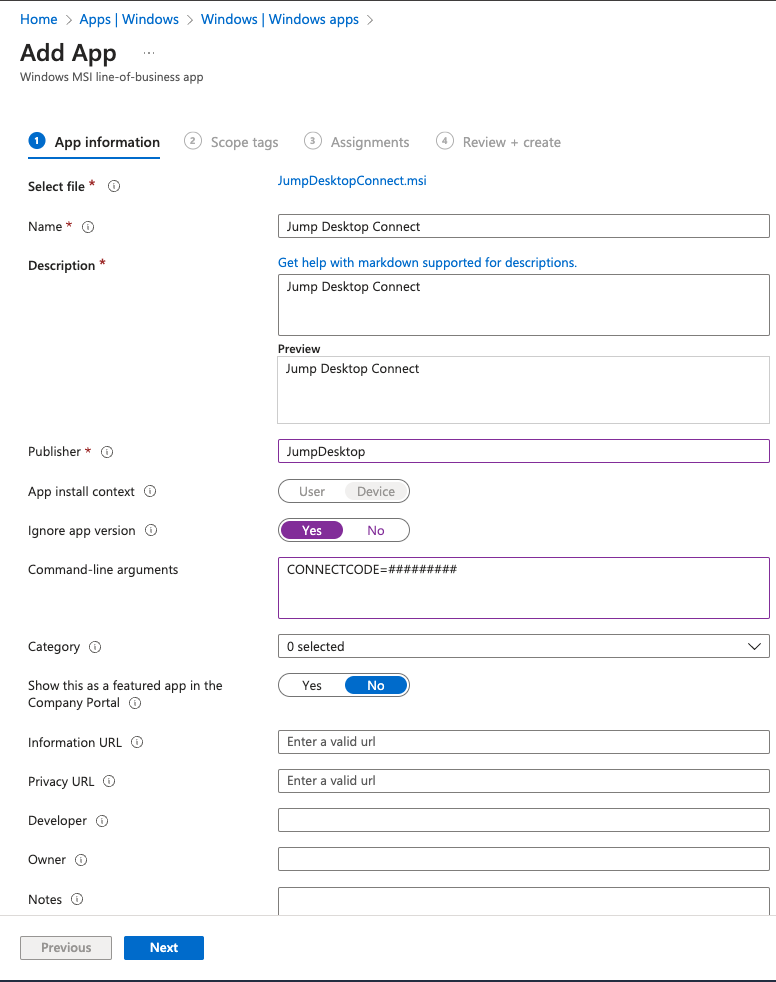Expand the Category dropdown
Viewport: 776px width, 982px height.
click(524, 646)
